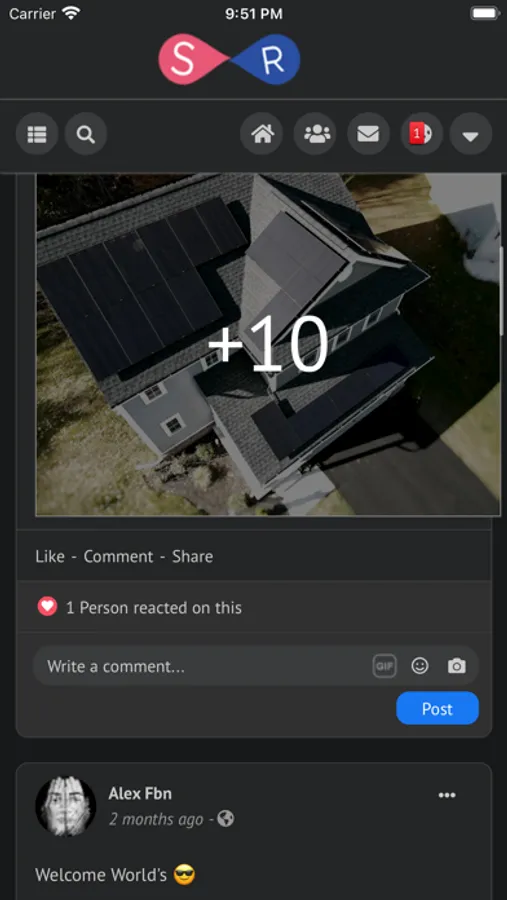
Task: Open the emoji smiley picker
Action: pos(420,666)
